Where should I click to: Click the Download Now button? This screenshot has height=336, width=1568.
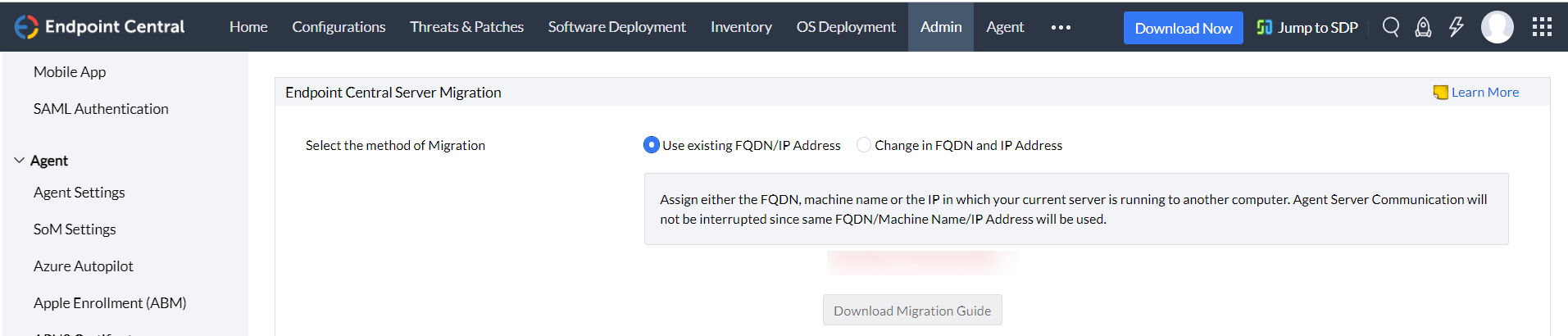pyautogui.click(x=1183, y=28)
